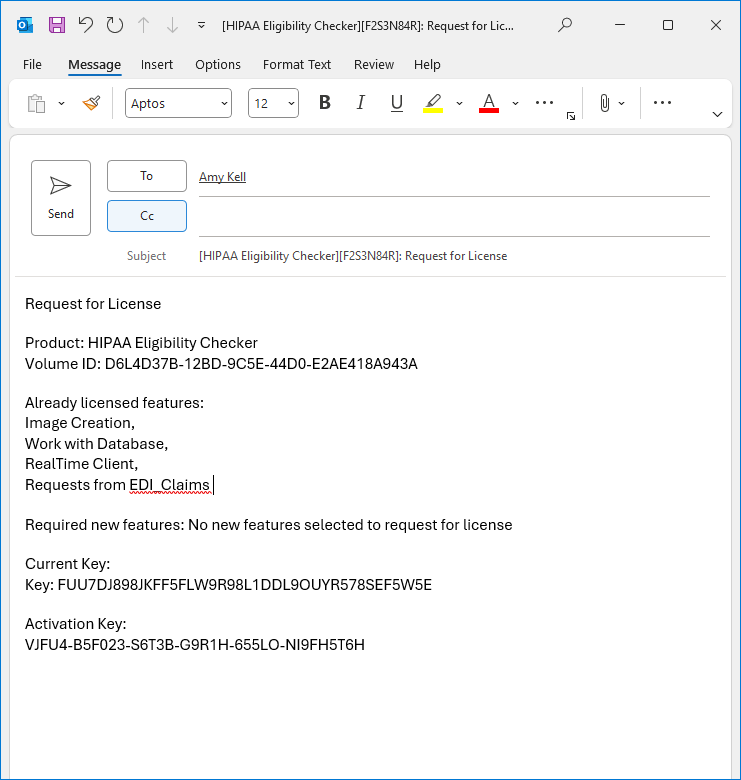
Task: Go to next item with down arrow
Action: (x=172, y=25)
